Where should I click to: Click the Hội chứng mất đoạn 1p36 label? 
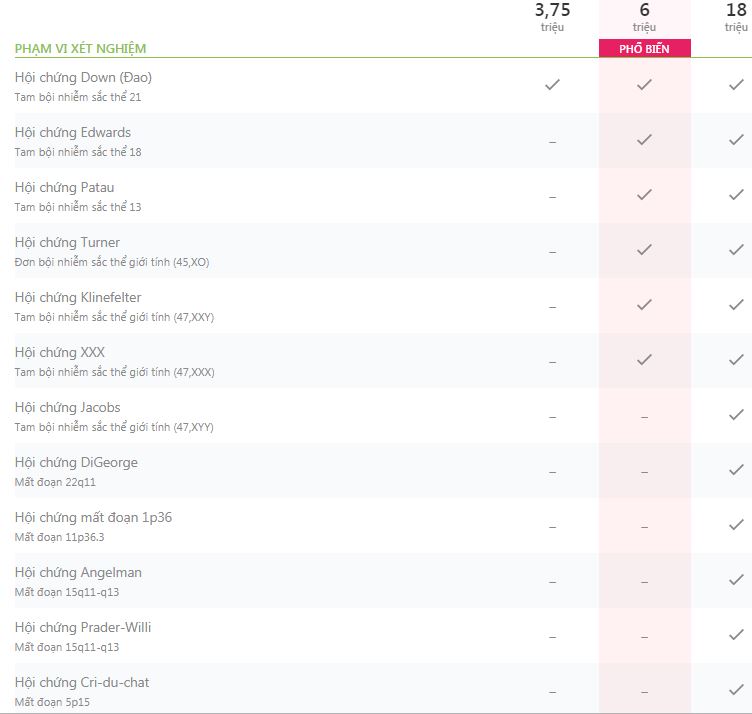coord(94,517)
